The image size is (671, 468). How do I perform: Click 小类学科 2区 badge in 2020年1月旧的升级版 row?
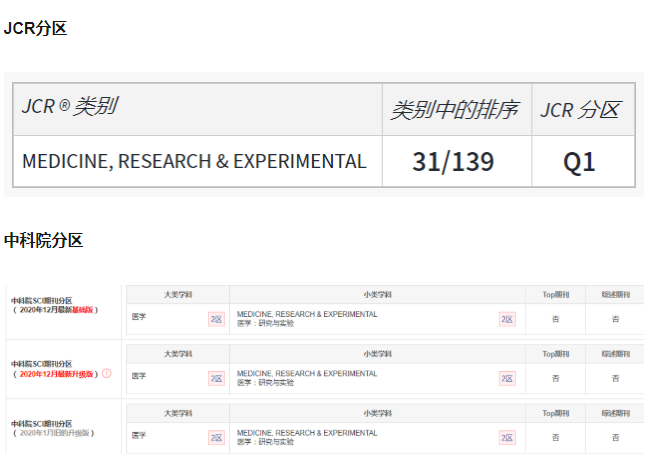[507, 437]
